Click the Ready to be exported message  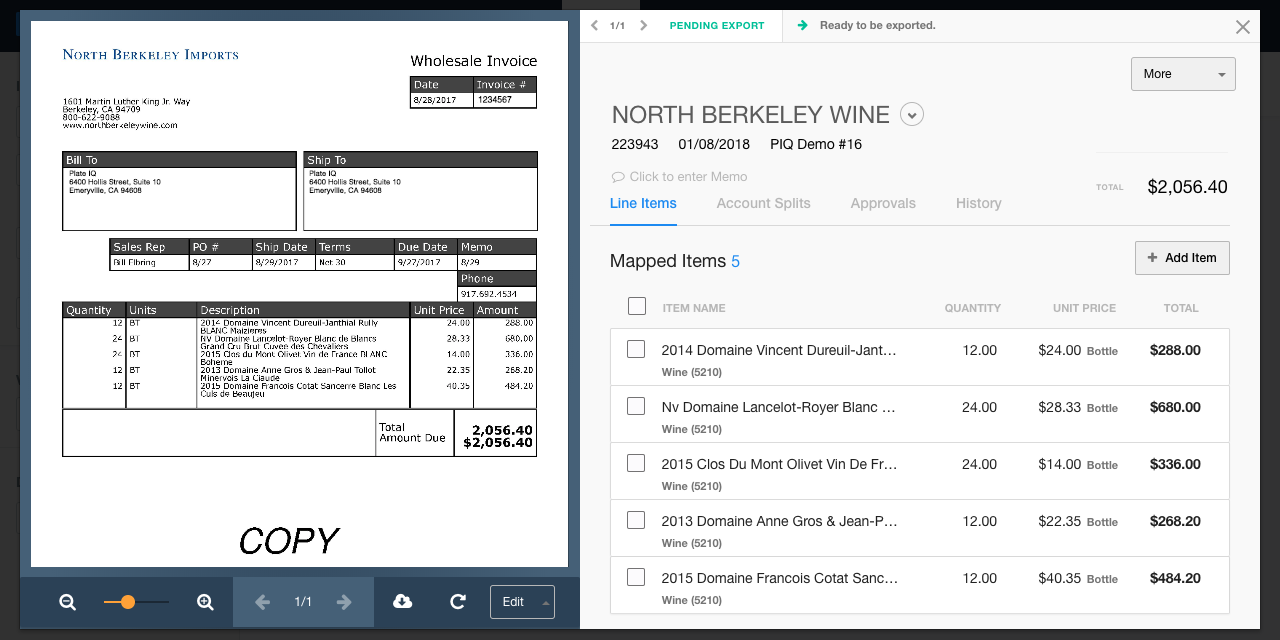pos(877,25)
